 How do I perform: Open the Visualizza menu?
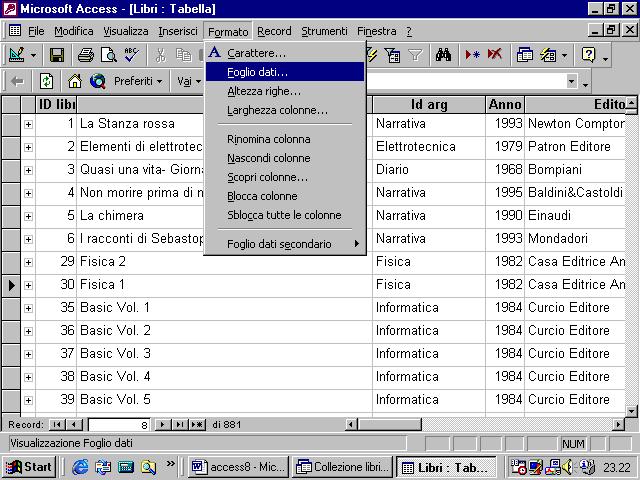126,31
